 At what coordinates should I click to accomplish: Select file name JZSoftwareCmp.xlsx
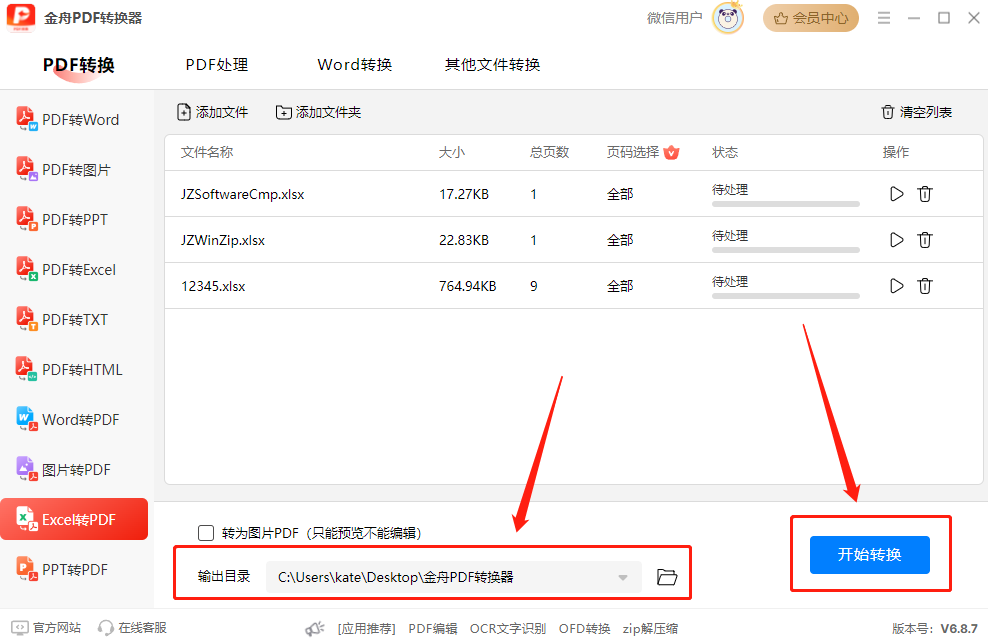[x=243, y=194]
